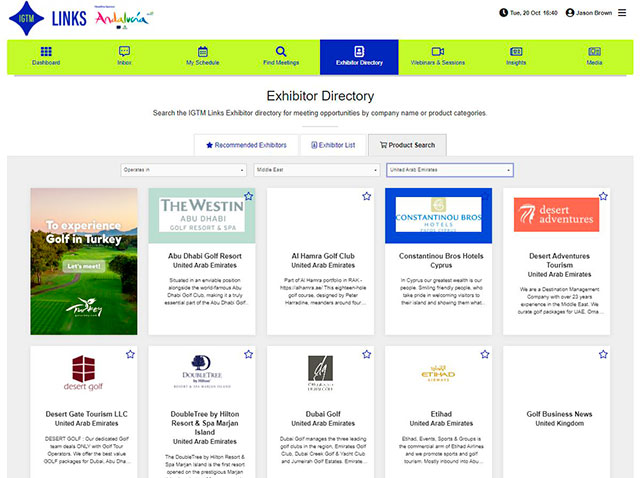Open Golf Business News title
This screenshot has width=640, height=478.
[560, 414]
